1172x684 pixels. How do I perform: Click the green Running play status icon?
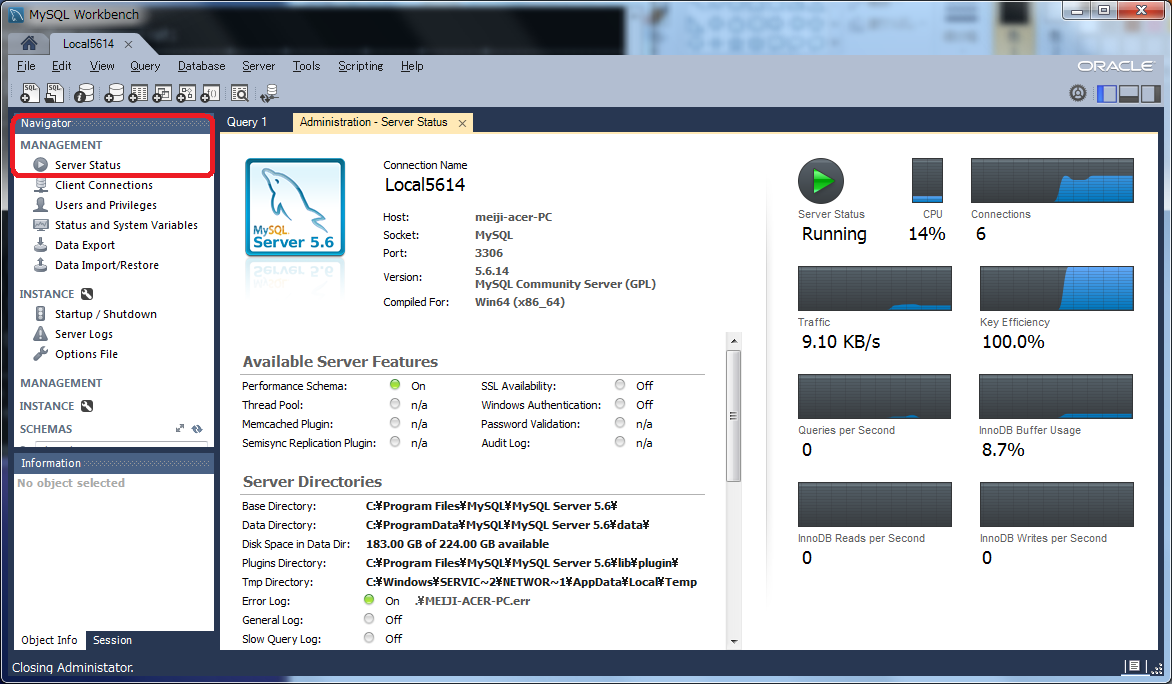(821, 181)
